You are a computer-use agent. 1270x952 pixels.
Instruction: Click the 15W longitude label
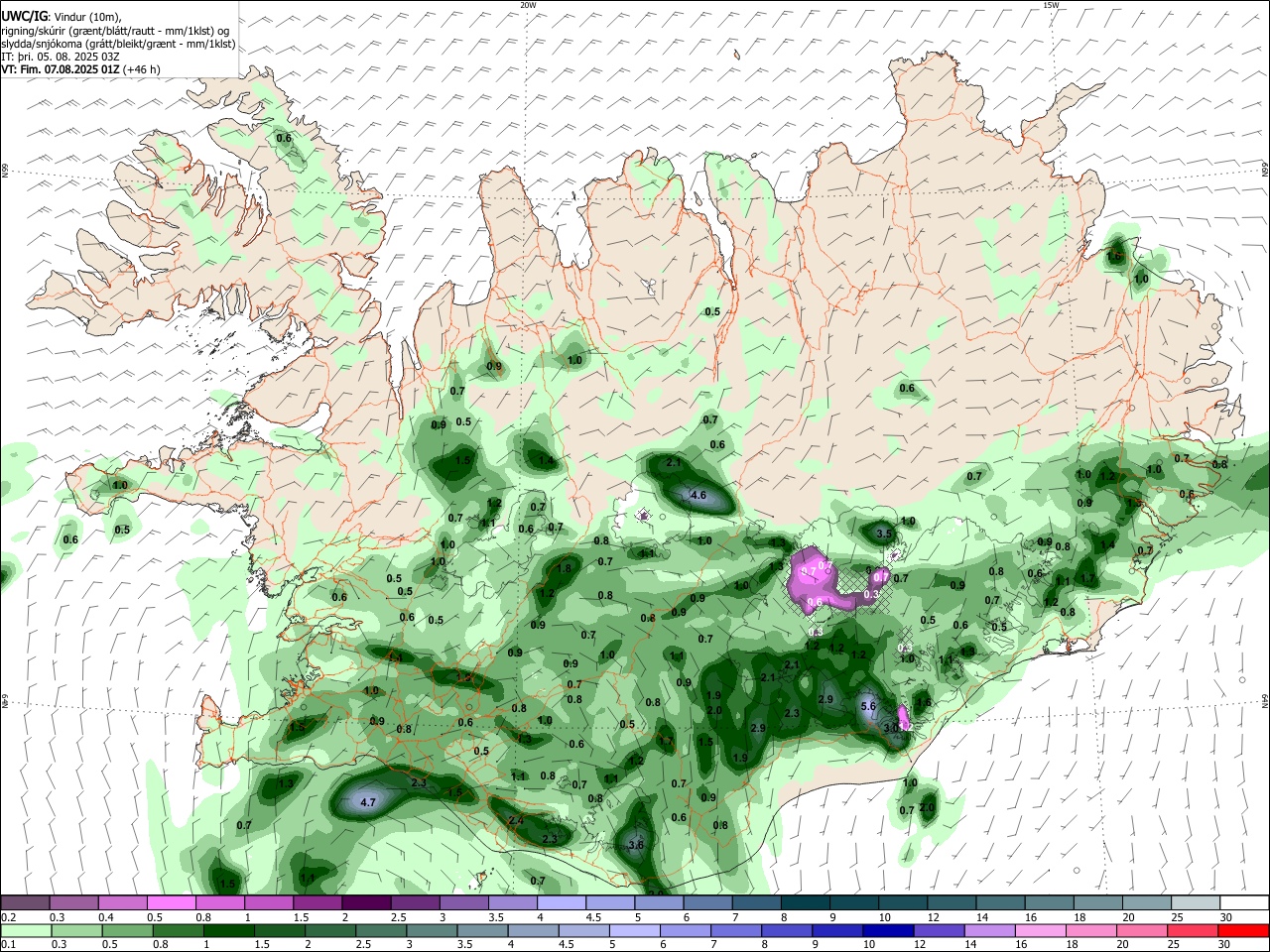1051,5
